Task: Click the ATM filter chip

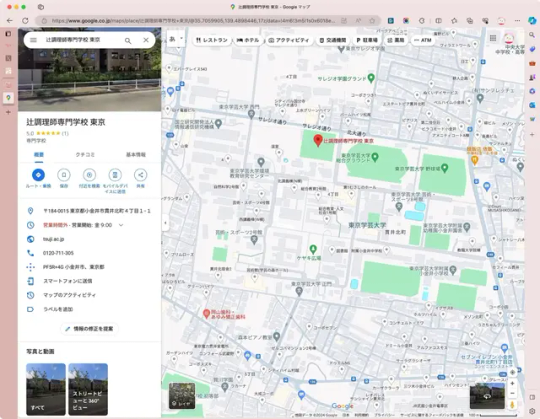Action: coord(423,40)
